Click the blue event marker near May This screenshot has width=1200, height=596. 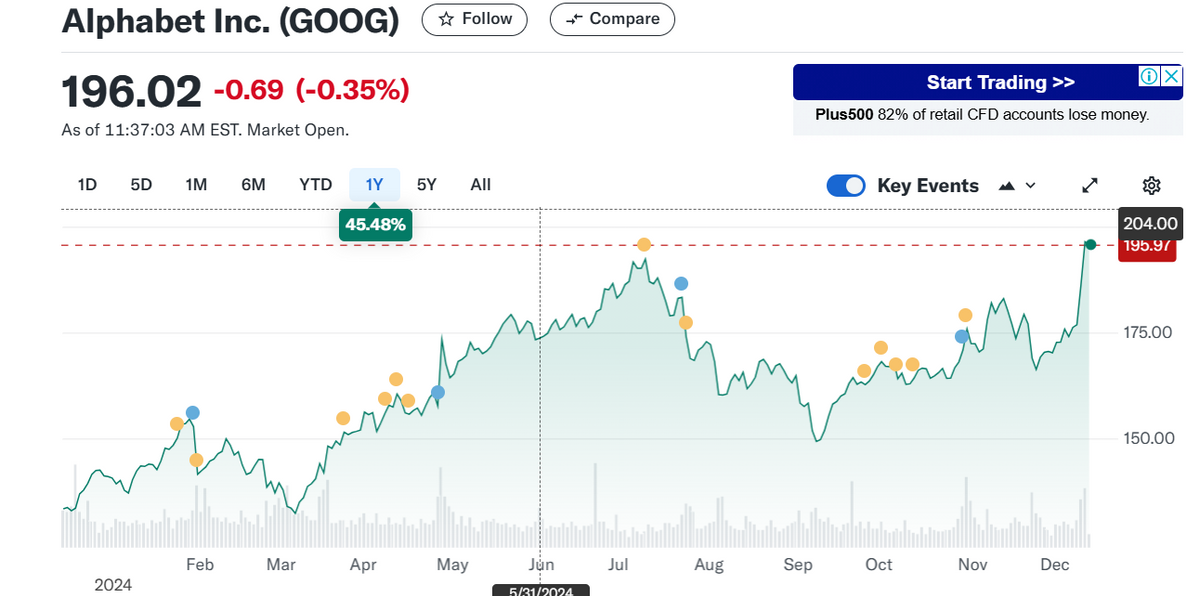[437, 392]
